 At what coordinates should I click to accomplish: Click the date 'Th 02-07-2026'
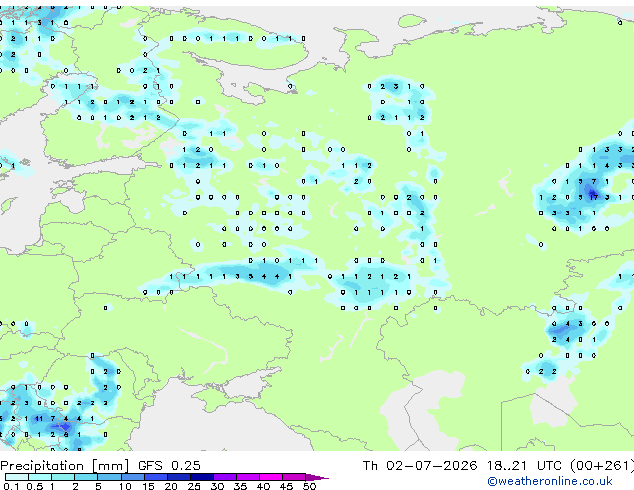pos(420,465)
